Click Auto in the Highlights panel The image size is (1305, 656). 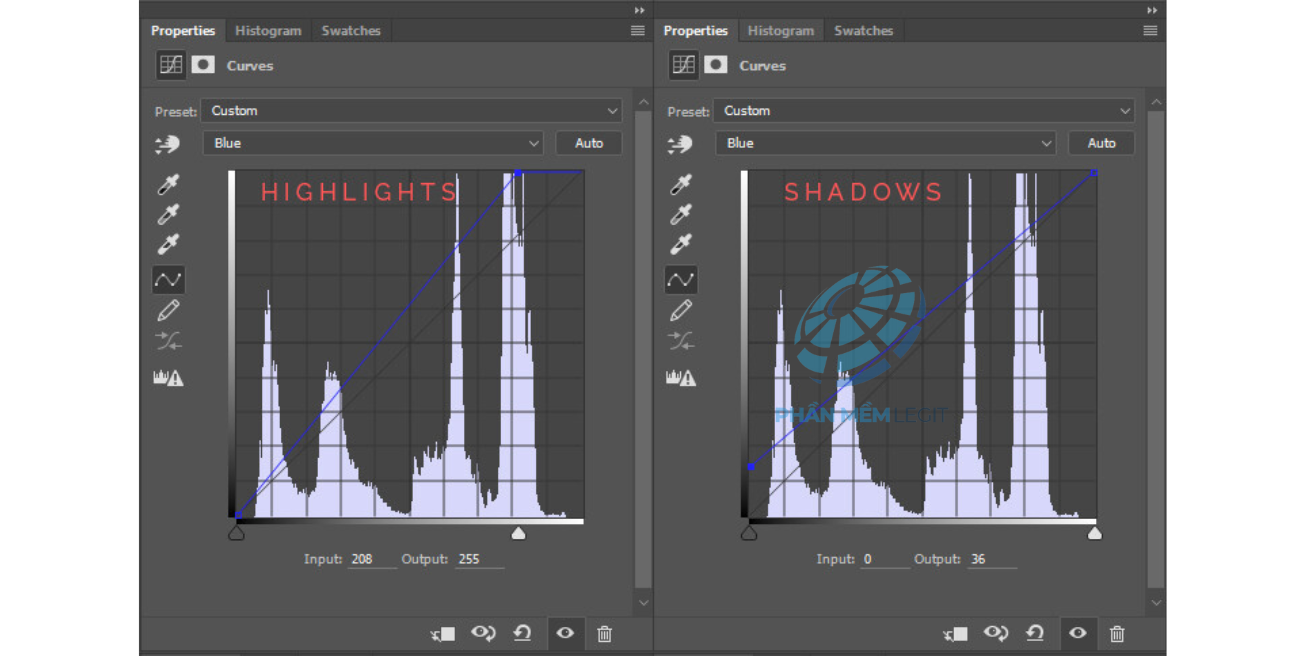point(589,143)
